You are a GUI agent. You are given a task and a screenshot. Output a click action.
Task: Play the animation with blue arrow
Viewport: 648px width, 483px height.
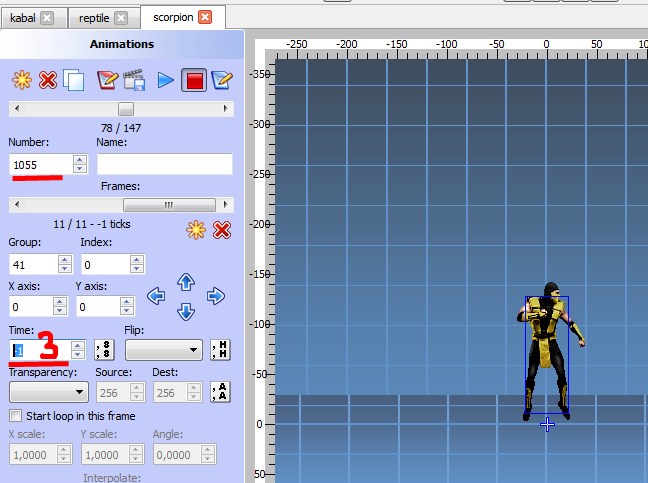click(166, 80)
